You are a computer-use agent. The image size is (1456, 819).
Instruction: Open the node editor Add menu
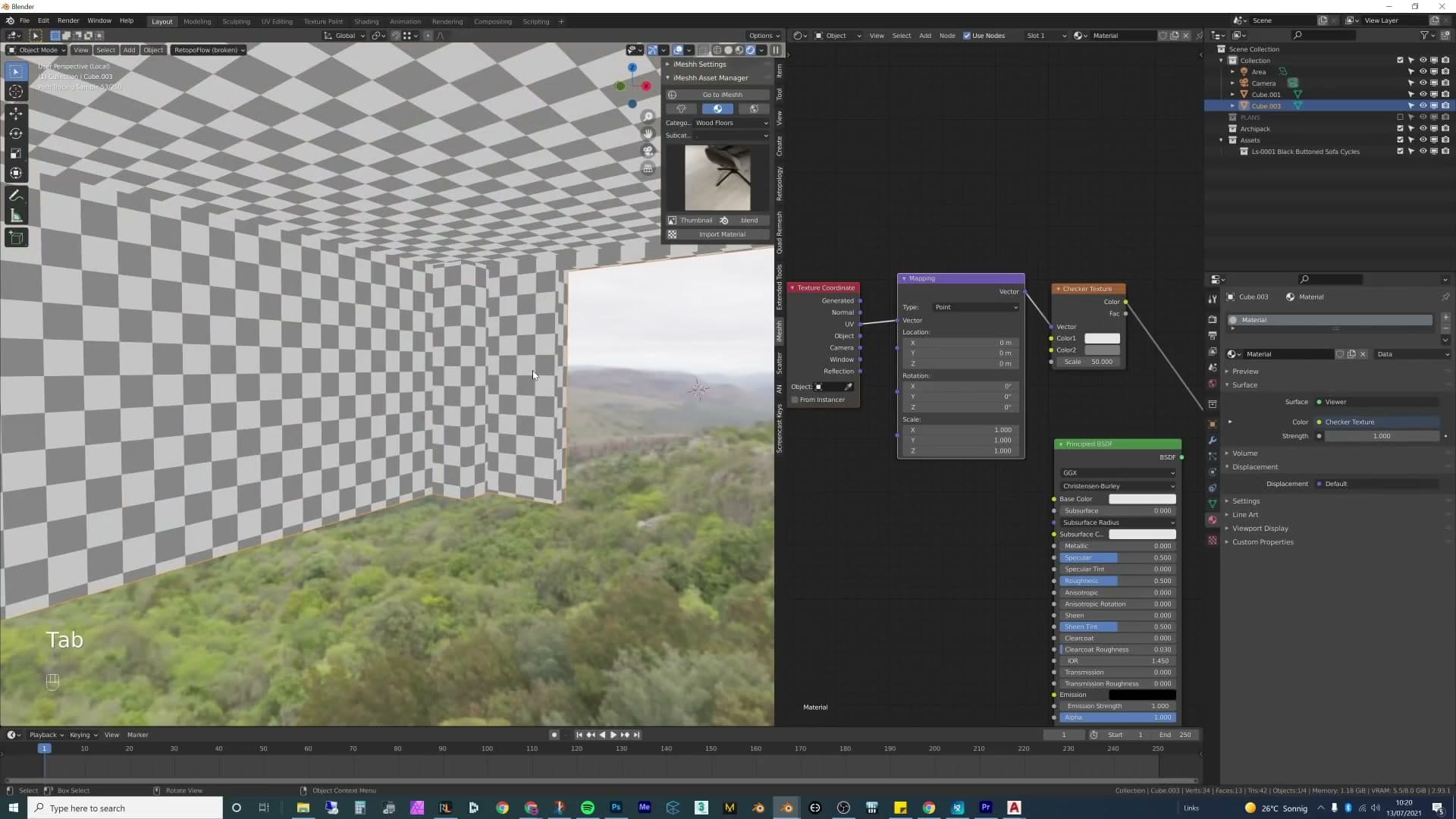925,36
